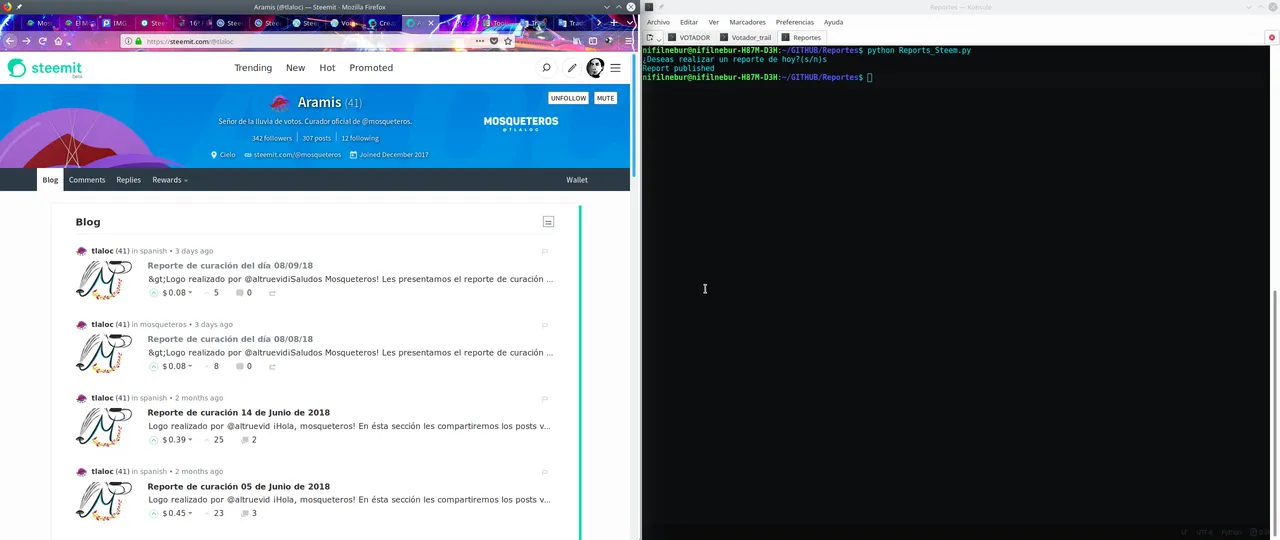The height and width of the screenshot is (540, 1280).
Task: Open 'Reporte de curación 14 de Junio de 2018' post
Action: [x=238, y=413]
